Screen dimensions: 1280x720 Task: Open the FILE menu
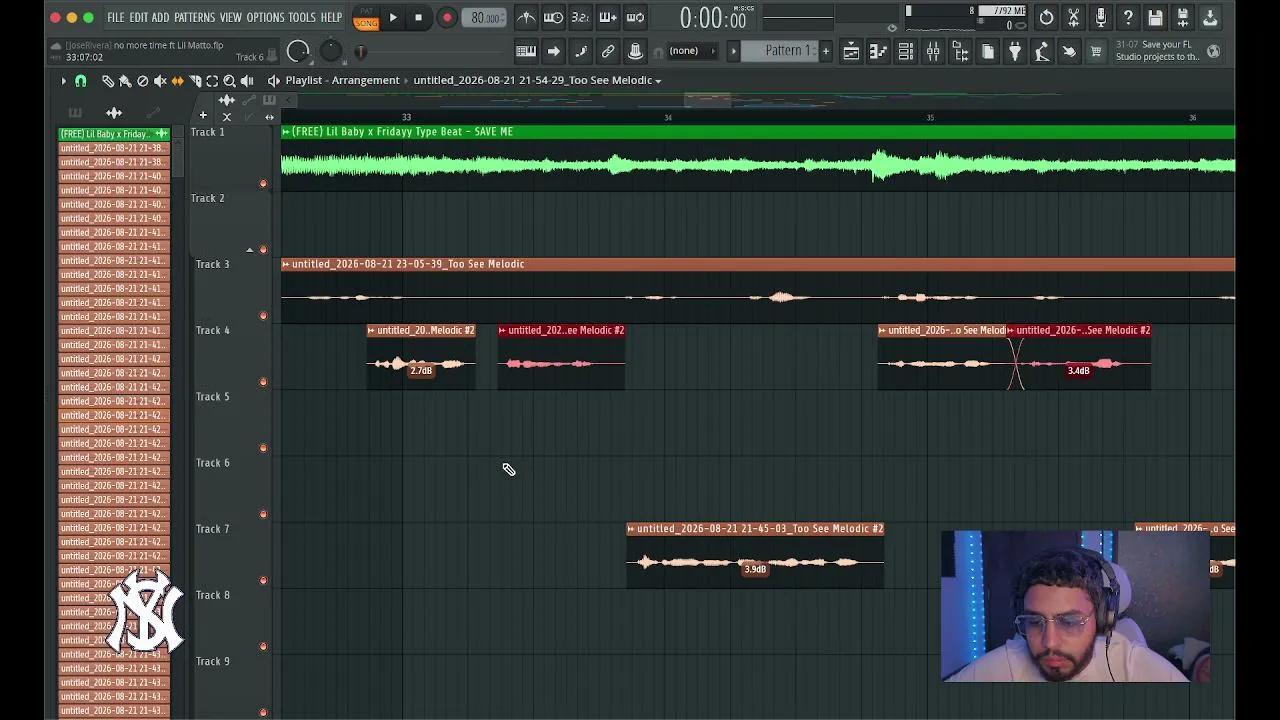click(x=116, y=17)
